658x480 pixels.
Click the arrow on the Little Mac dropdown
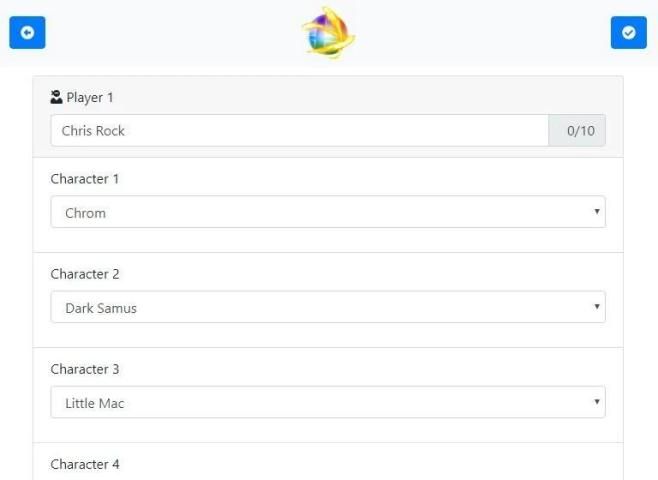click(x=597, y=402)
